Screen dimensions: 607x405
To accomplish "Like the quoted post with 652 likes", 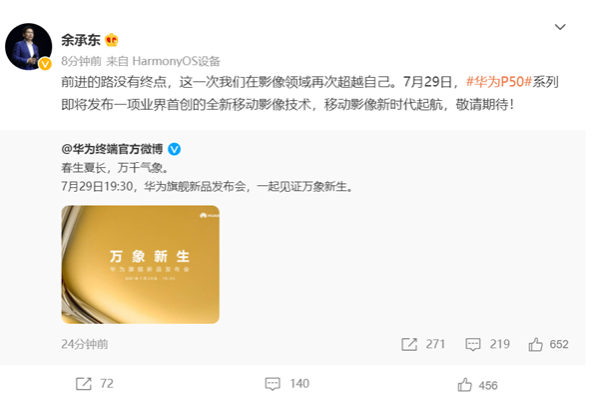I will [x=548, y=344].
